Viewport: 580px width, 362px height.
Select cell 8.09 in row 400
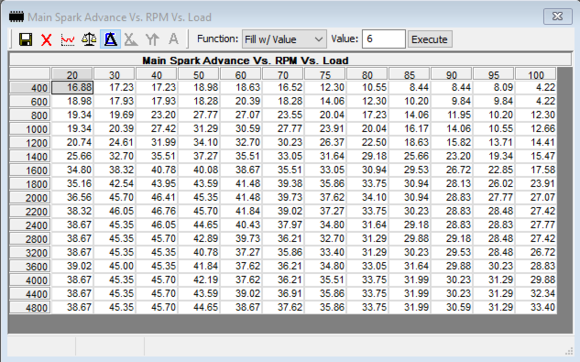[494, 88]
